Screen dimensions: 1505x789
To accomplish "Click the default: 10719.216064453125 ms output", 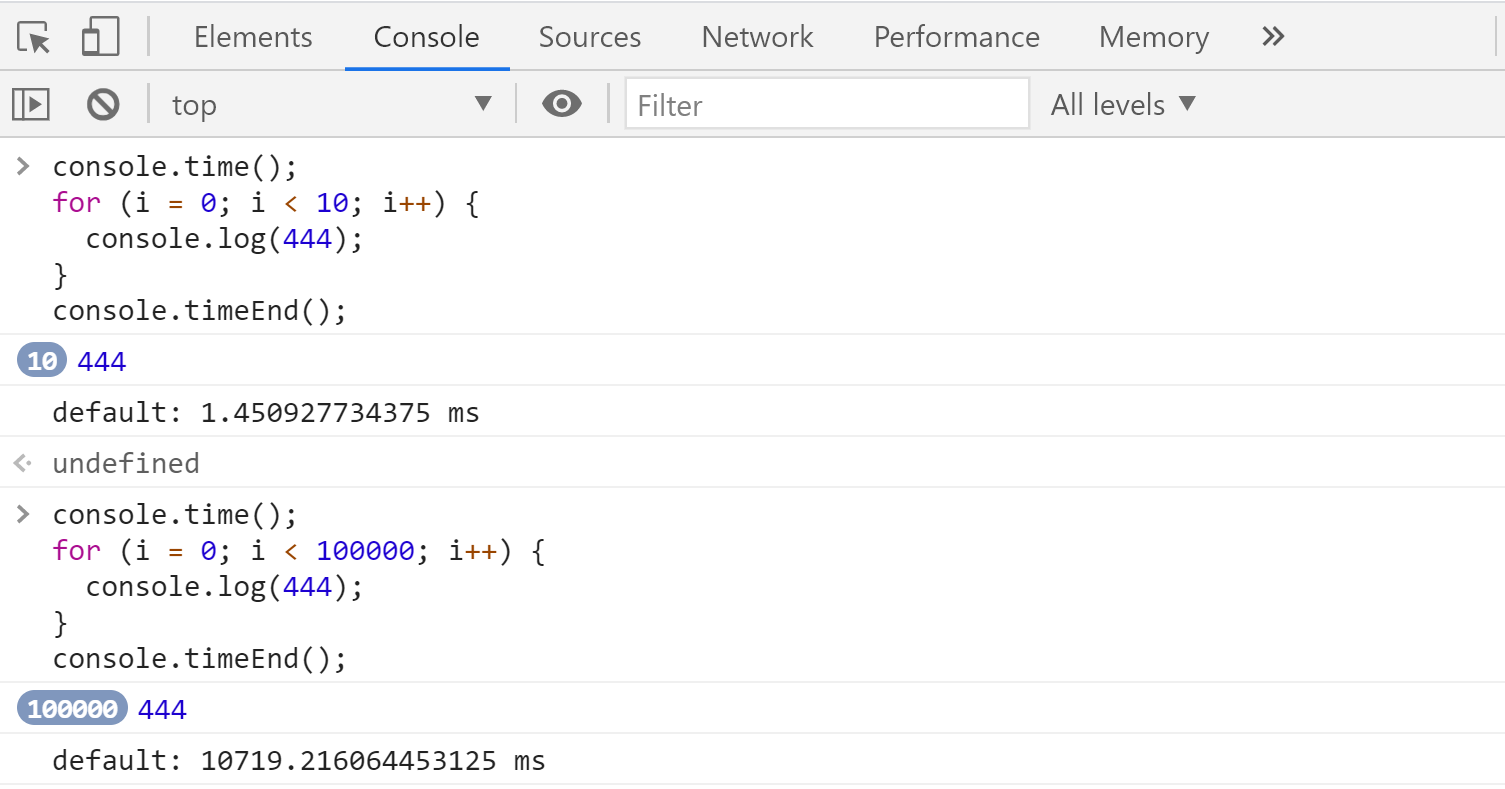I will (299, 761).
